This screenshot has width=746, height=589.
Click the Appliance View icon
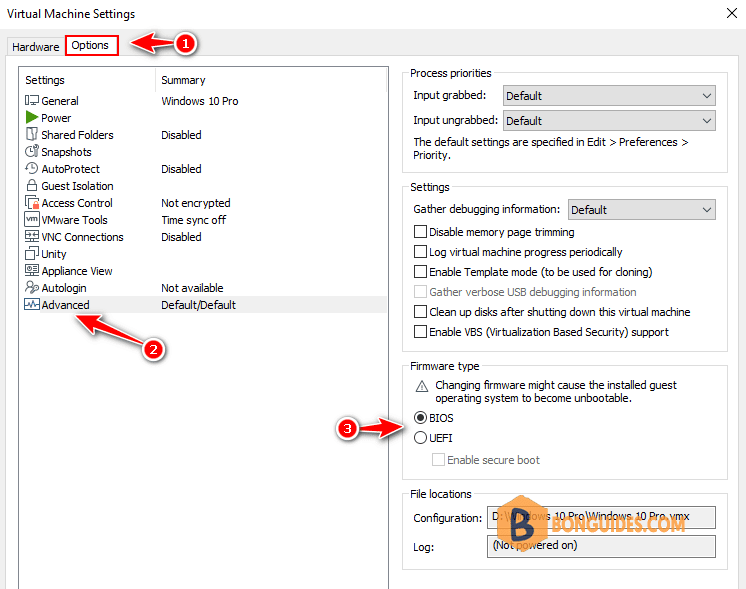pos(31,270)
